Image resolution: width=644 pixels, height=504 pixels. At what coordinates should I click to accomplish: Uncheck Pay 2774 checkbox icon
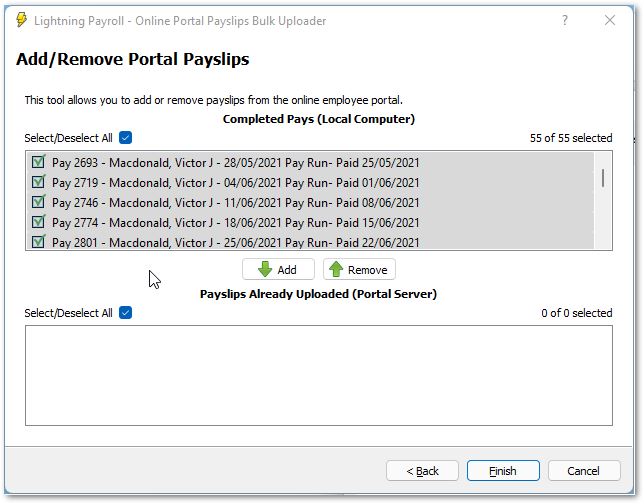pyautogui.click(x=39, y=222)
